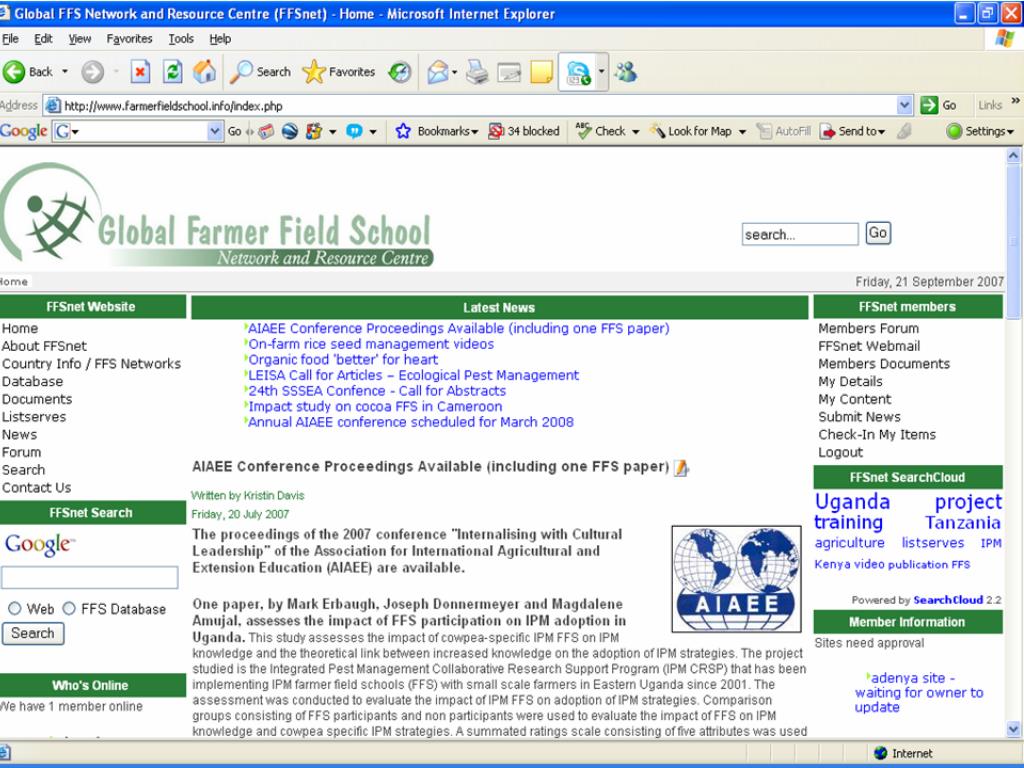Click the ABC Check spelling button

[x=601, y=131]
